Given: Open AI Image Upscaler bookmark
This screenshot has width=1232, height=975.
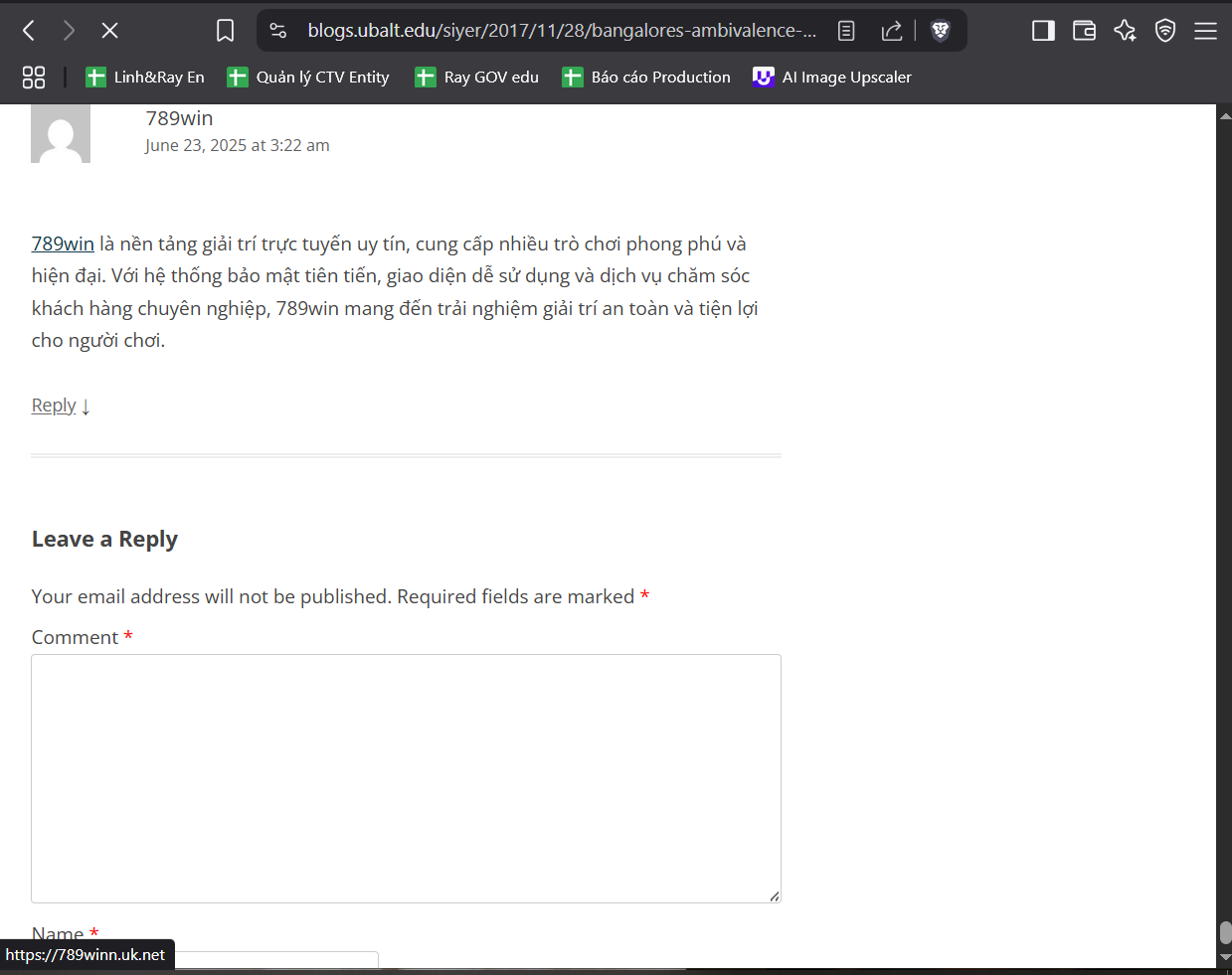Looking at the screenshot, I should [832, 78].
